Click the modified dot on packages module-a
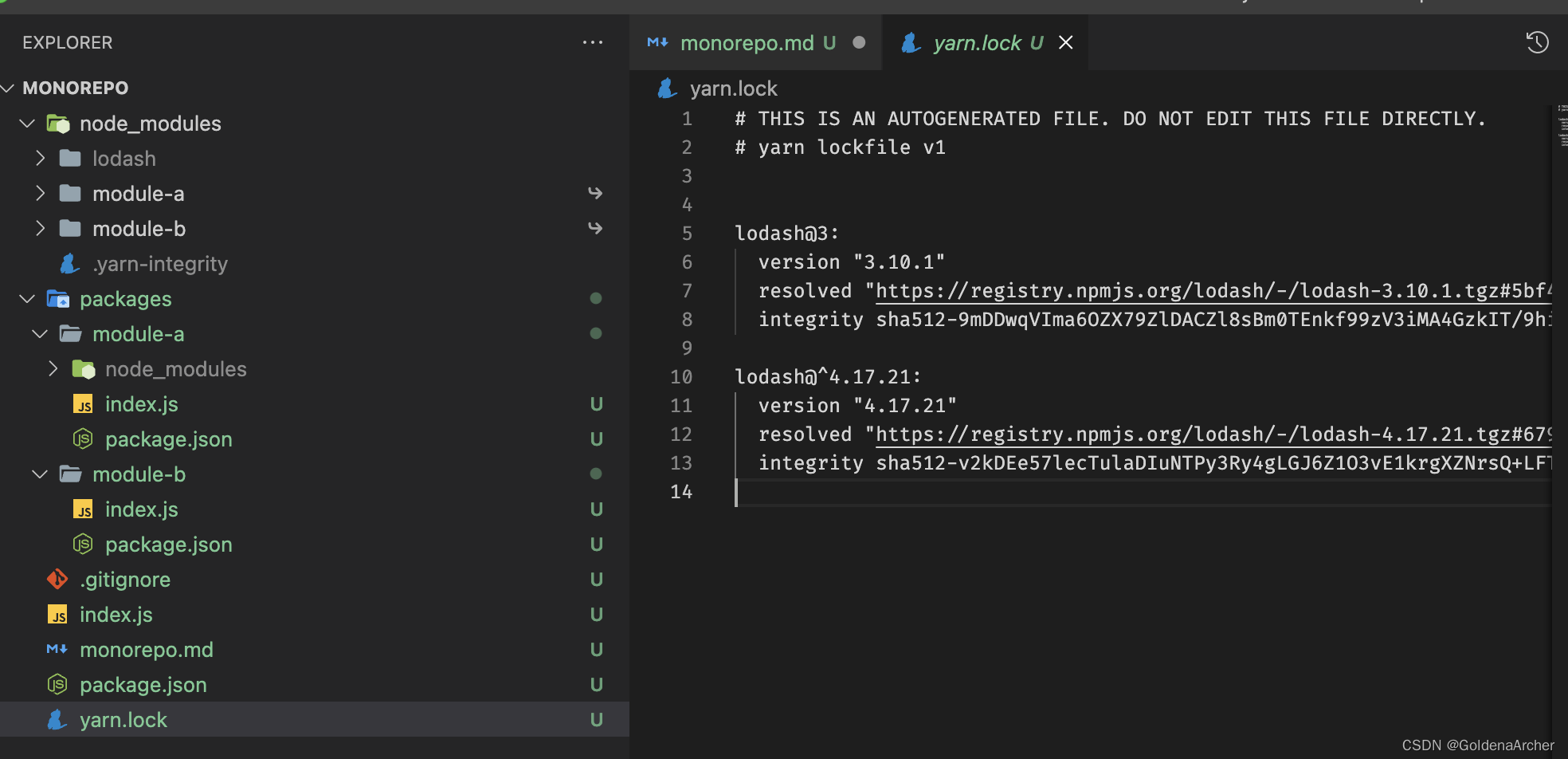The height and width of the screenshot is (759, 1568). pos(595,333)
